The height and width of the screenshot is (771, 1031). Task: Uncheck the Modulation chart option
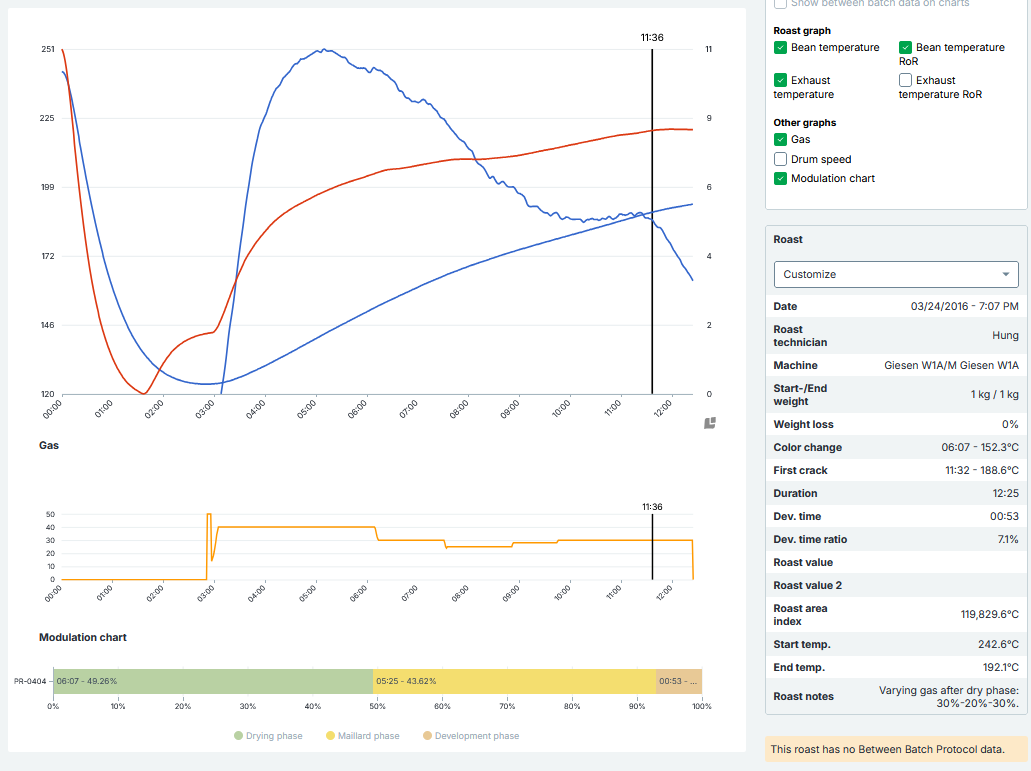(x=780, y=178)
